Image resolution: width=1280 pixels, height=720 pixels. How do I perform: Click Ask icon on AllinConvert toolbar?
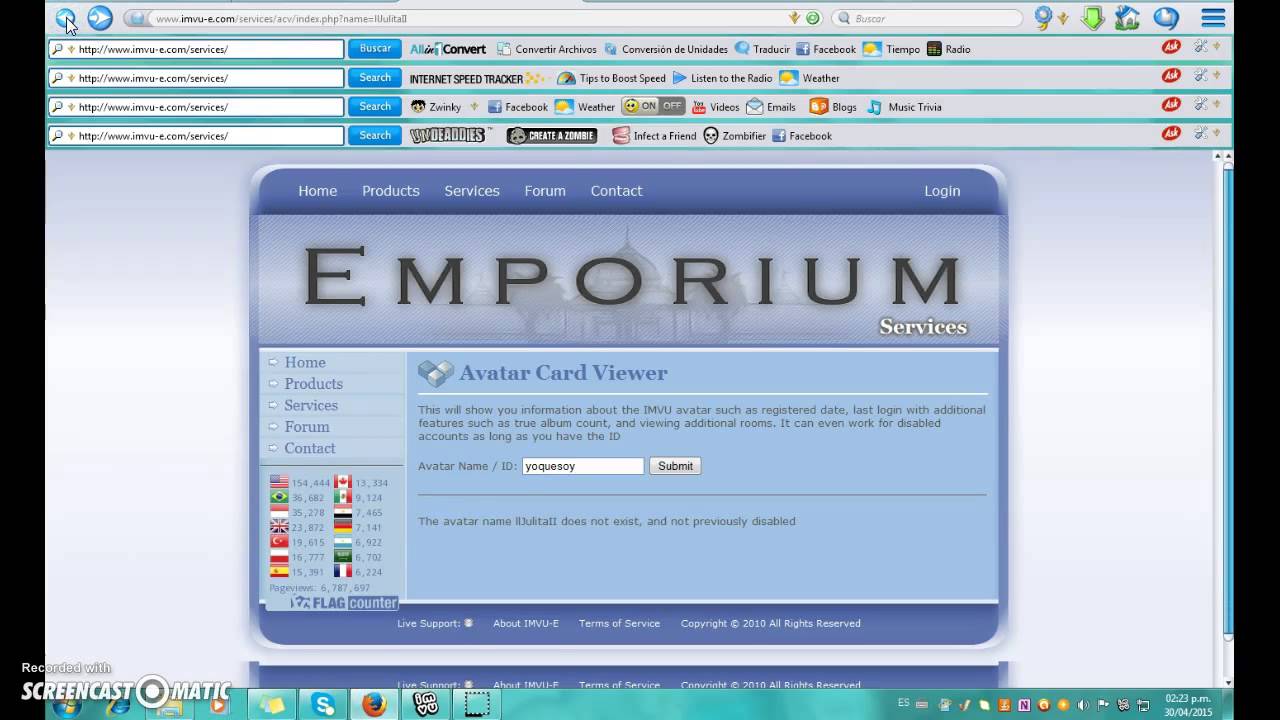coord(1171,47)
